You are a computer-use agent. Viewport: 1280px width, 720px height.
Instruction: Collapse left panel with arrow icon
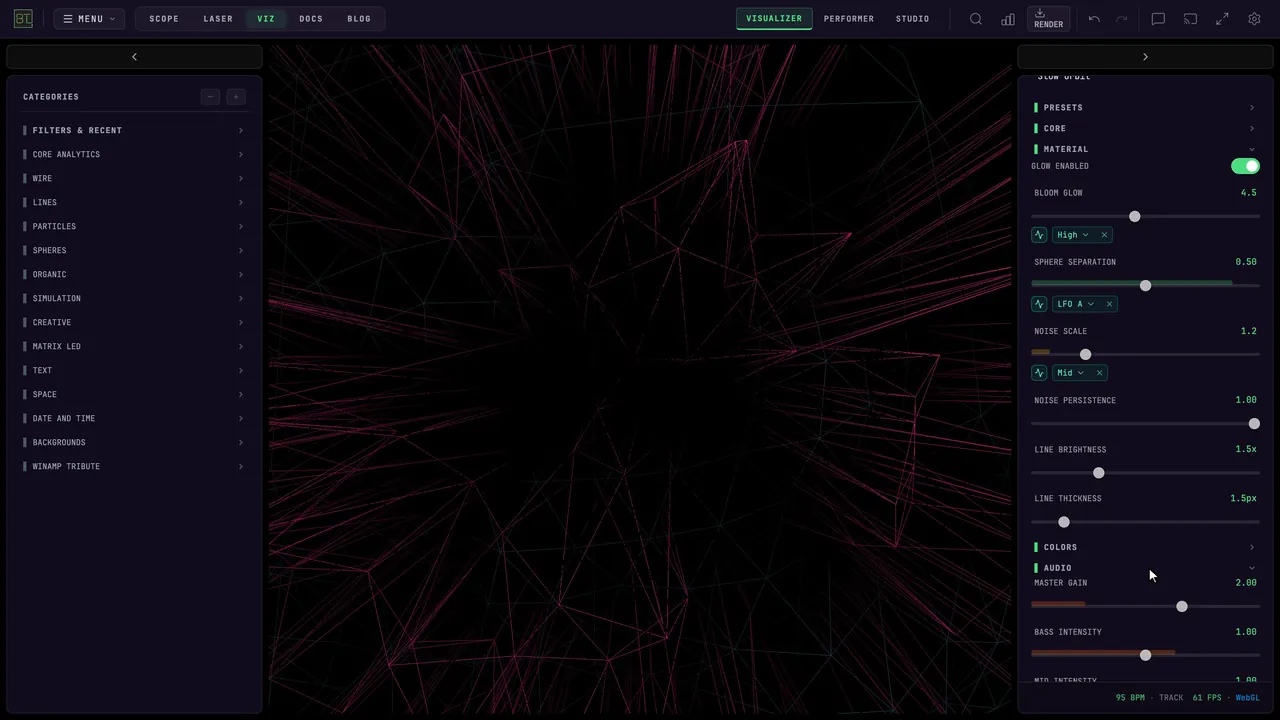coord(134,57)
